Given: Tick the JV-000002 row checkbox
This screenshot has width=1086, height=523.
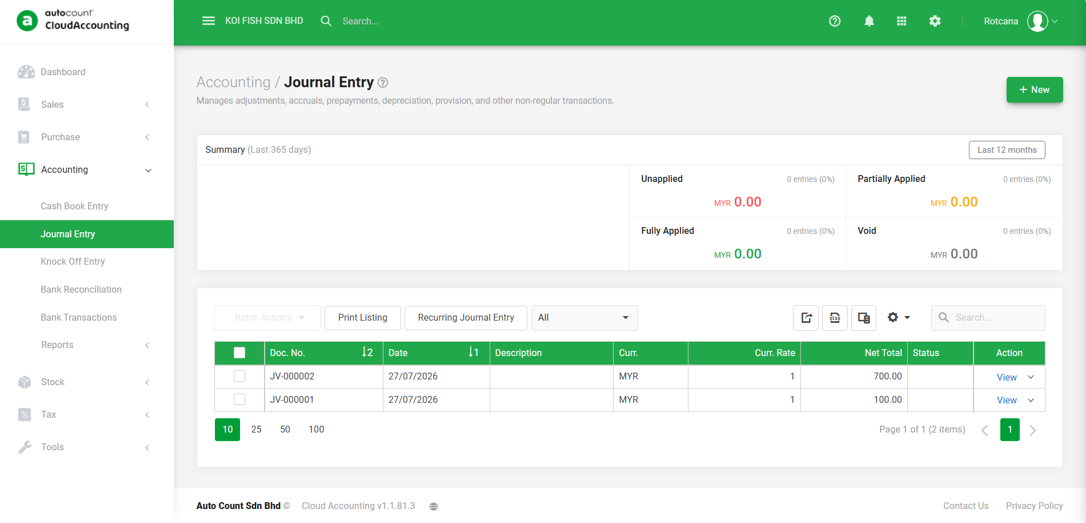Looking at the screenshot, I should pos(239,376).
